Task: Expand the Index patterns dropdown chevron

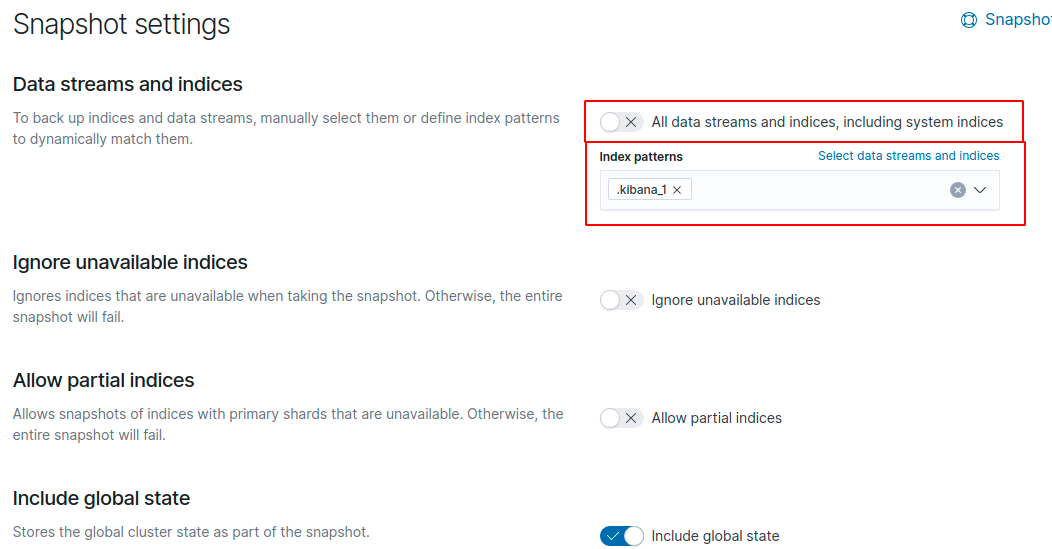Action: pos(980,190)
